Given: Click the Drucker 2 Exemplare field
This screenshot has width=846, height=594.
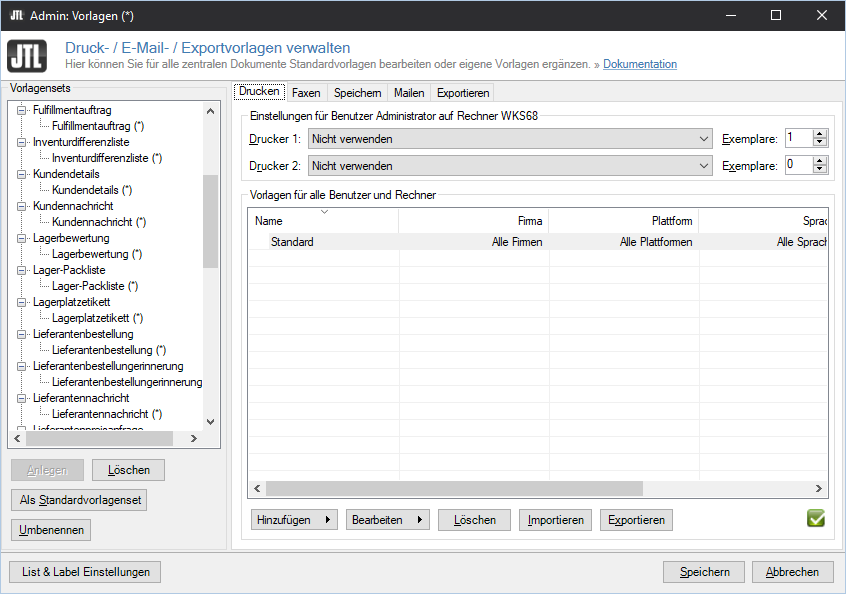Looking at the screenshot, I should (x=799, y=165).
